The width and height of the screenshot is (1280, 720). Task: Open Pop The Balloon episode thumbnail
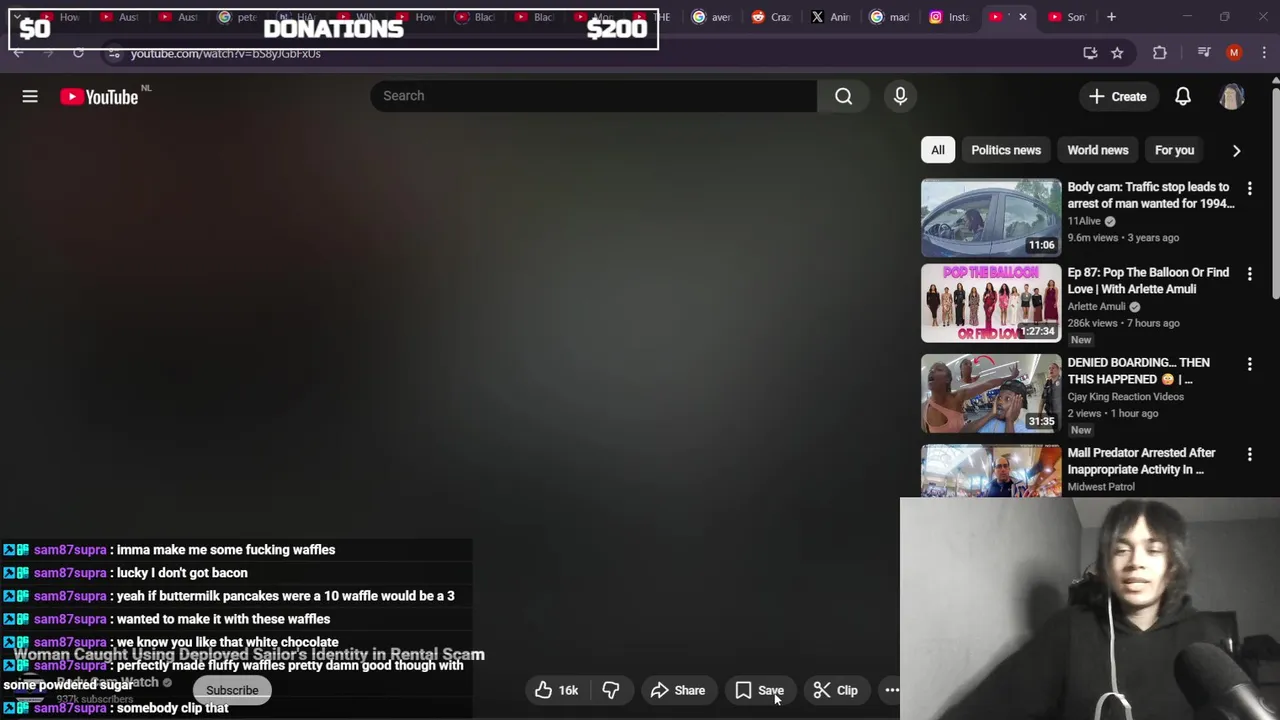[991, 303]
